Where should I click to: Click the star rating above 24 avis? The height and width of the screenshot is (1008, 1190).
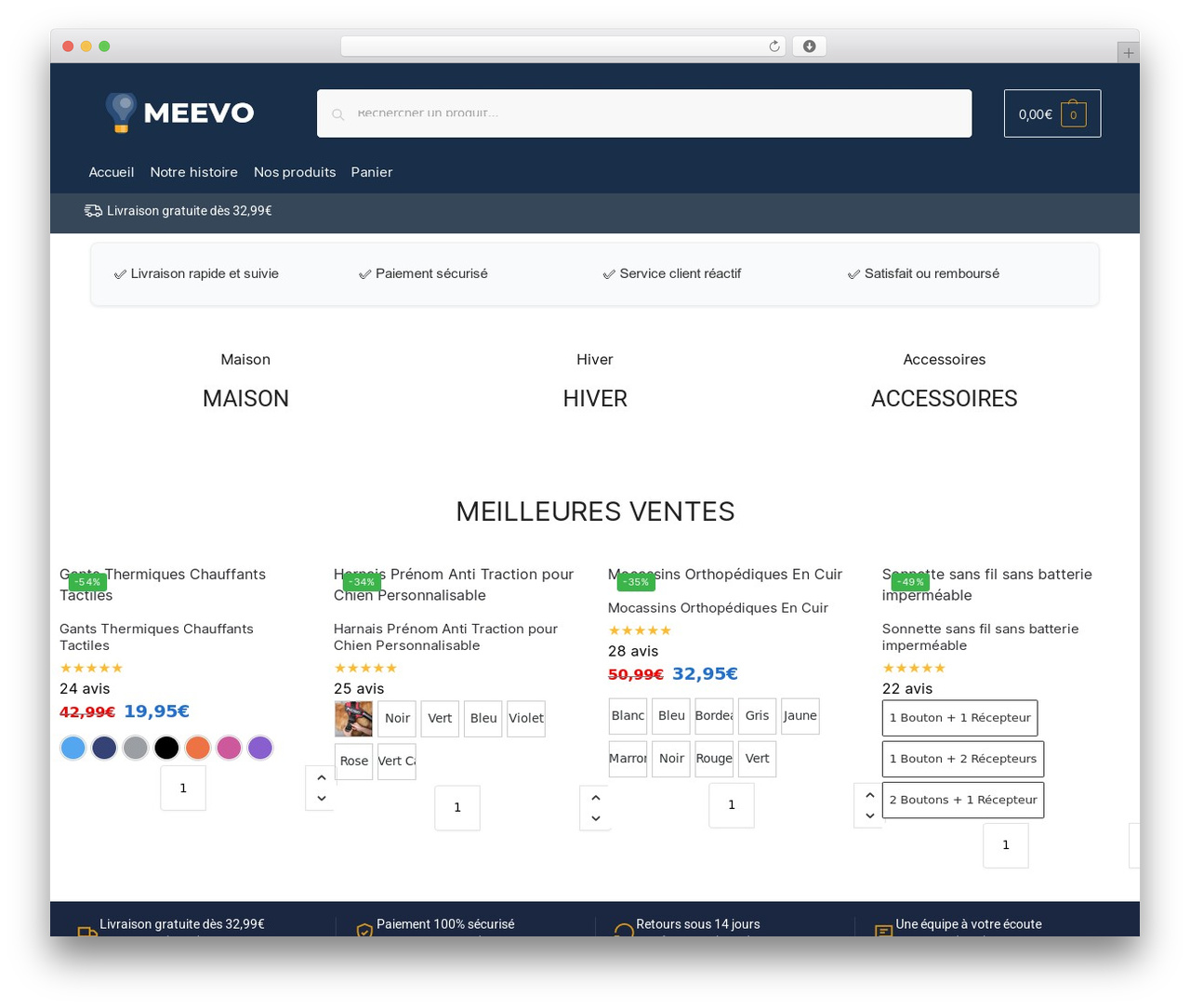91,668
